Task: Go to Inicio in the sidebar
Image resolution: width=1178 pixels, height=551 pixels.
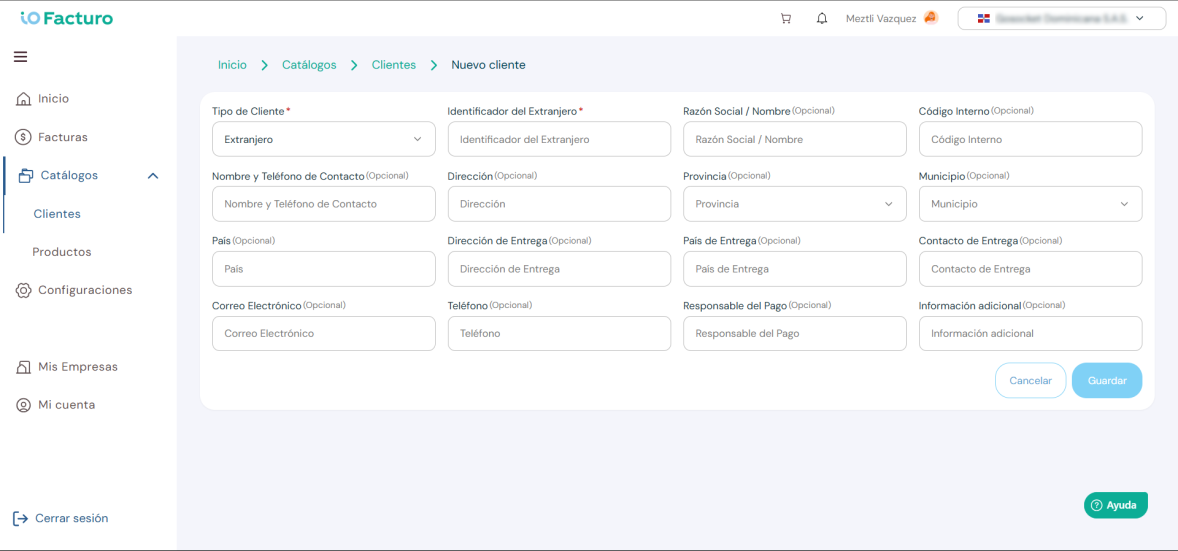Action: [x=43, y=98]
